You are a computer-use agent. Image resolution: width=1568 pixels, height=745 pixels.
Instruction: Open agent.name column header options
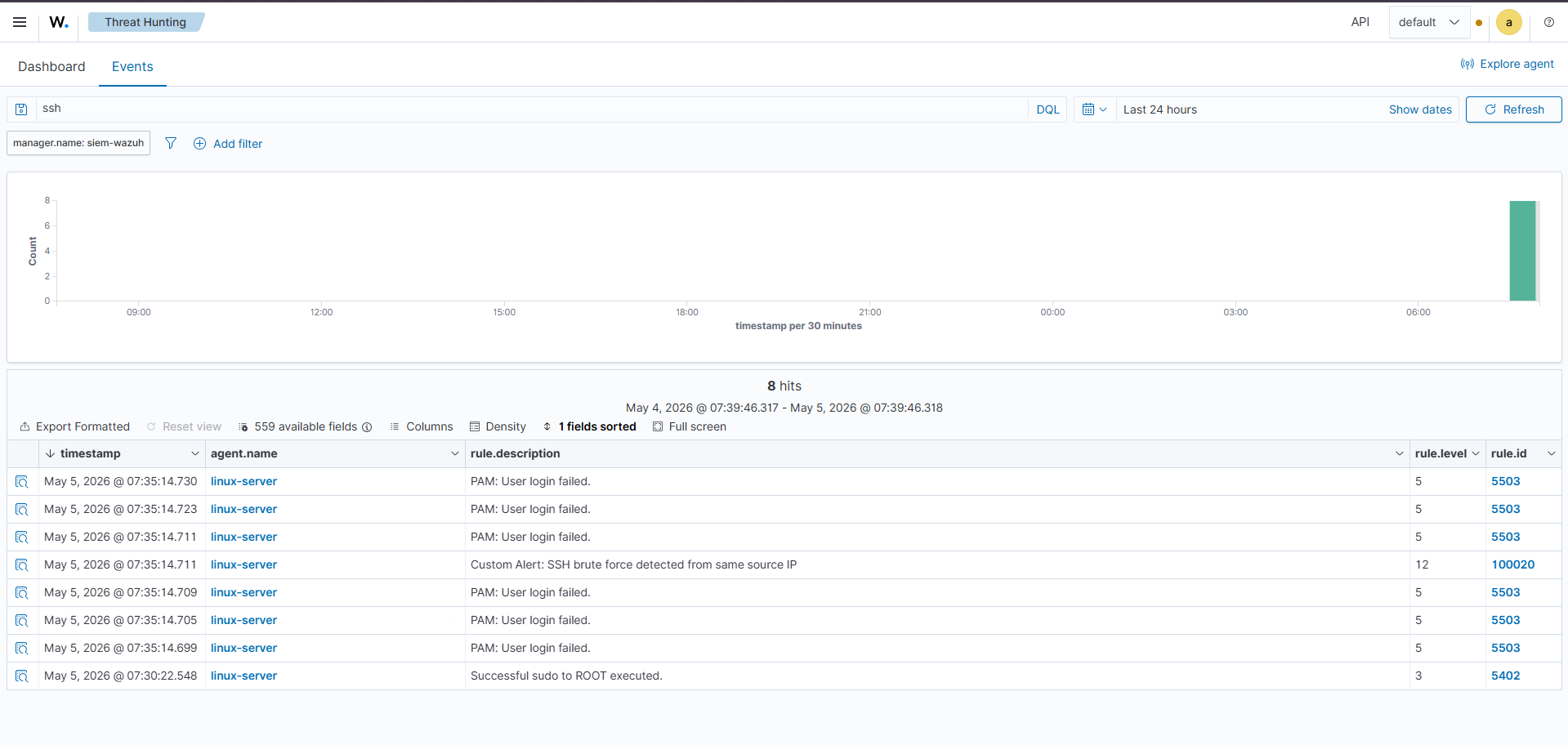click(x=455, y=453)
